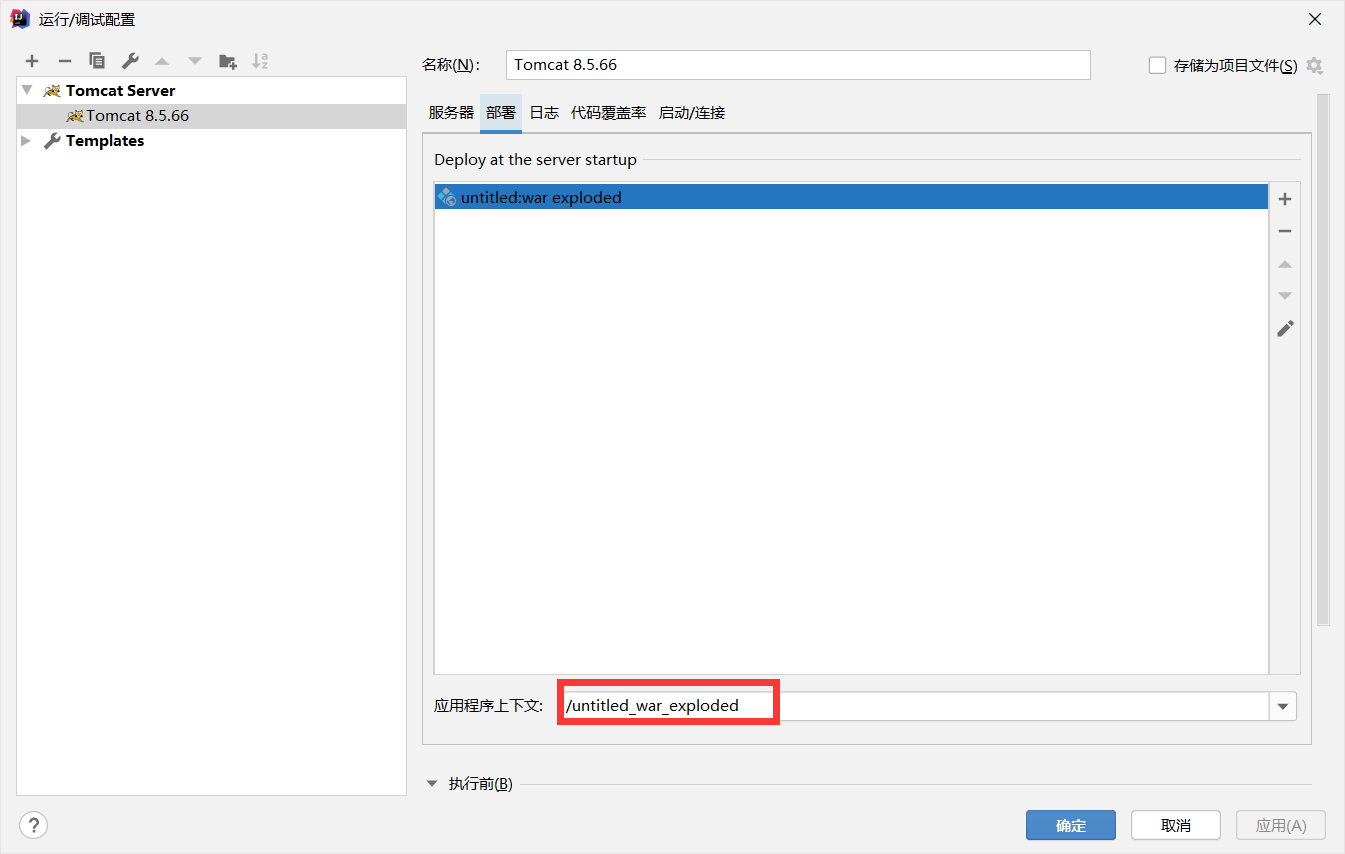This screenshot has height=854, width=1345.
Task: Click the 名称 field containing Tomcat 8.5.66
Action: (798, 65)
